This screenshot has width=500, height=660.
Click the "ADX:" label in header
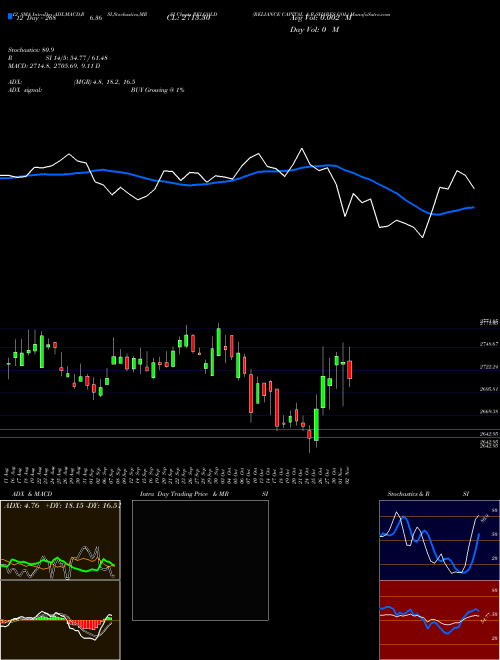click(15, 82)
